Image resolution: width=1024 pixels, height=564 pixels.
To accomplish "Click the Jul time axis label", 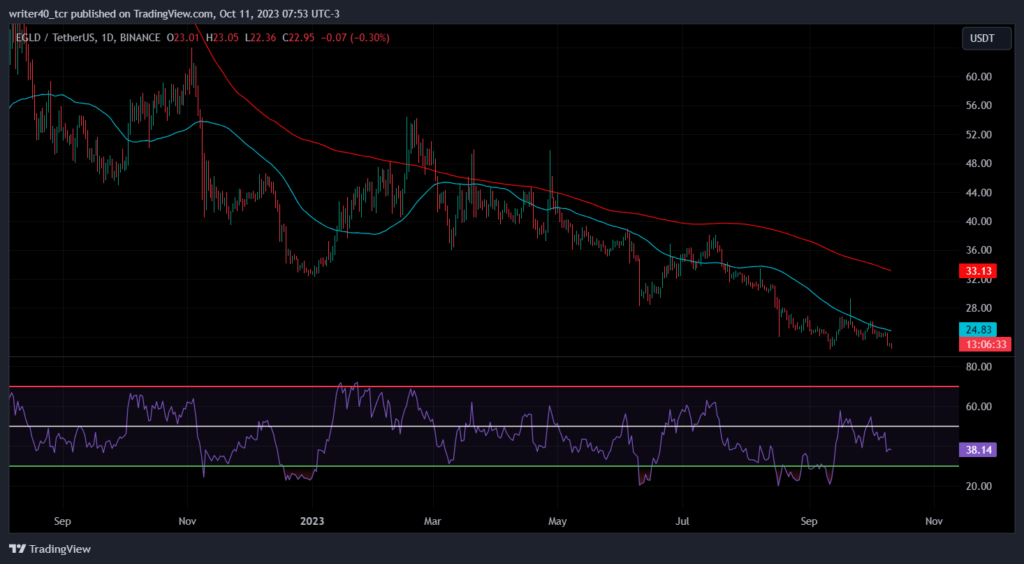I will click(x=682, y=522).
